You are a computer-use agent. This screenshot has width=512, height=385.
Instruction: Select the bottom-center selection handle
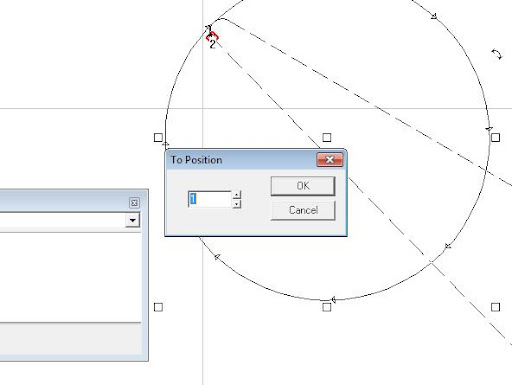tap(327, 307)
